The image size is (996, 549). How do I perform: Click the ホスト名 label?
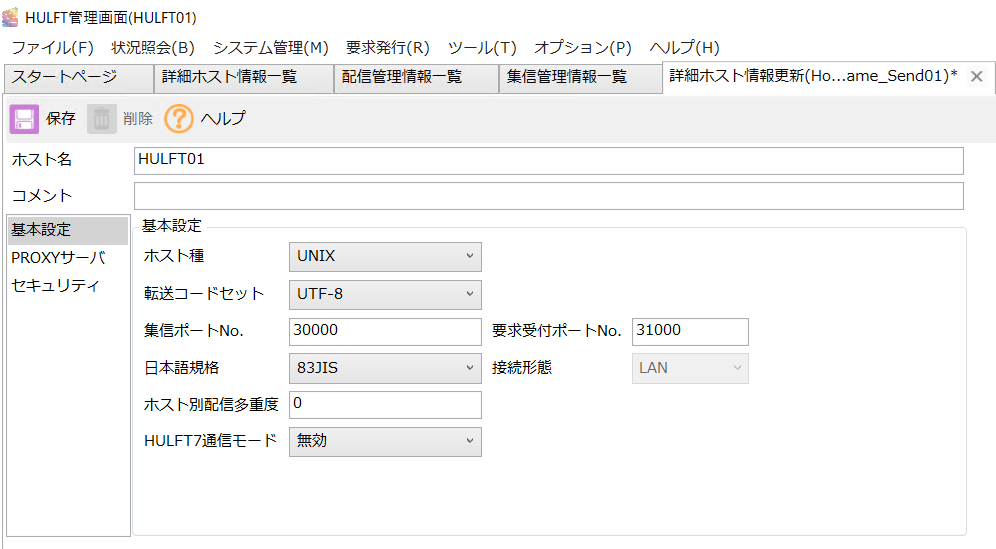pos(42,160)
